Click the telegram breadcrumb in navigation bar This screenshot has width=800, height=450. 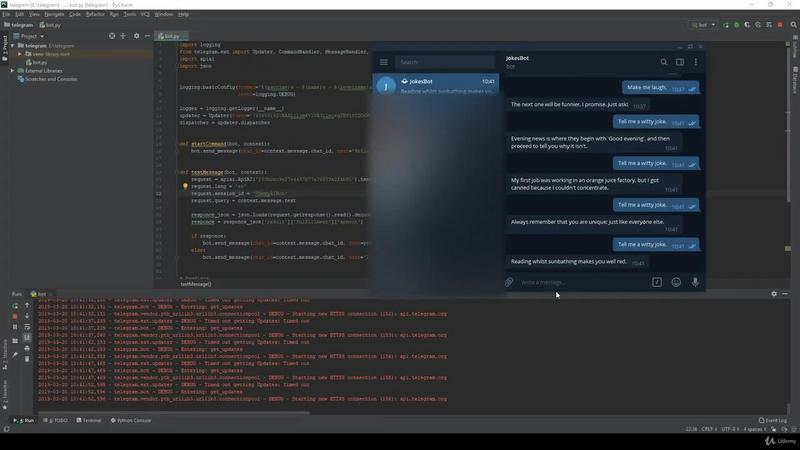click(x=18, y=25)
